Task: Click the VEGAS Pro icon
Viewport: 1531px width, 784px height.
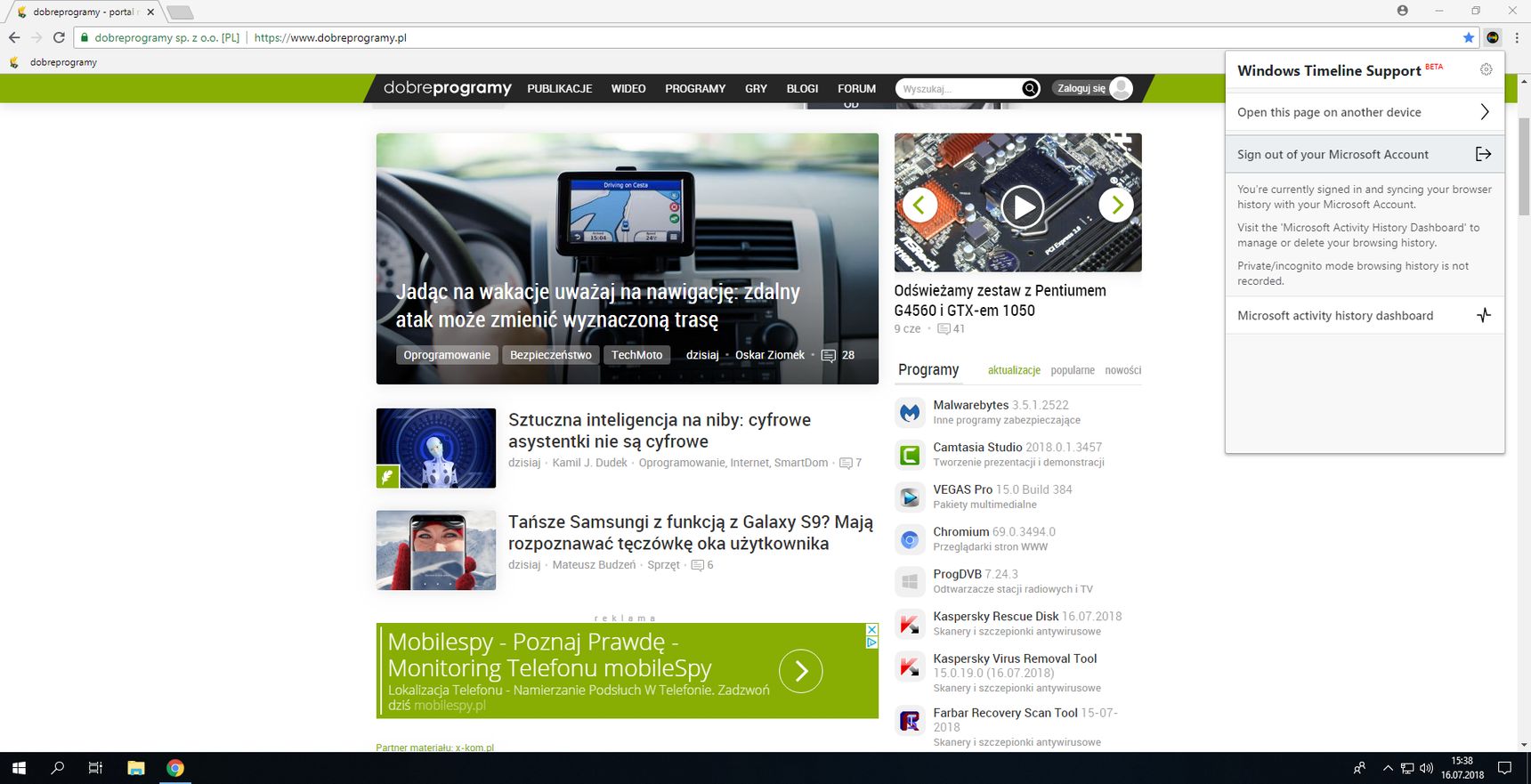Action: coord(910,497)
